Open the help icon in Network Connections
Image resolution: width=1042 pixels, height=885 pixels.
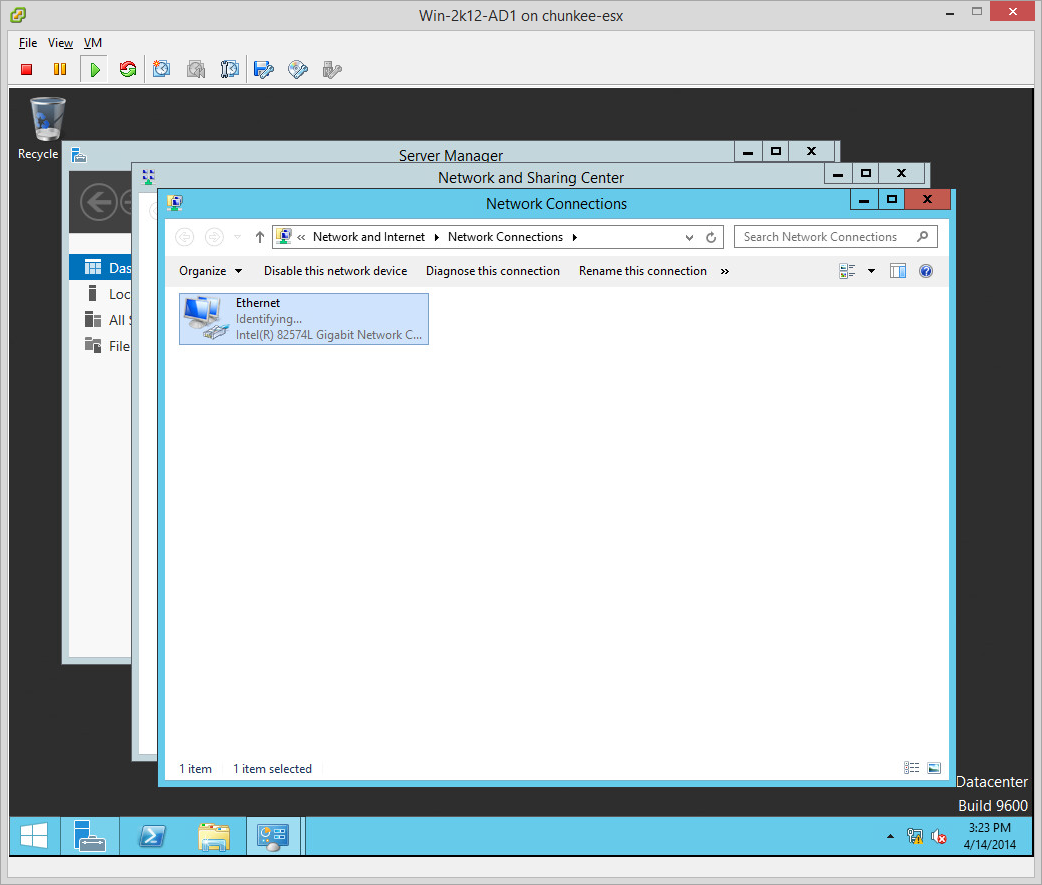click(925, 271)
